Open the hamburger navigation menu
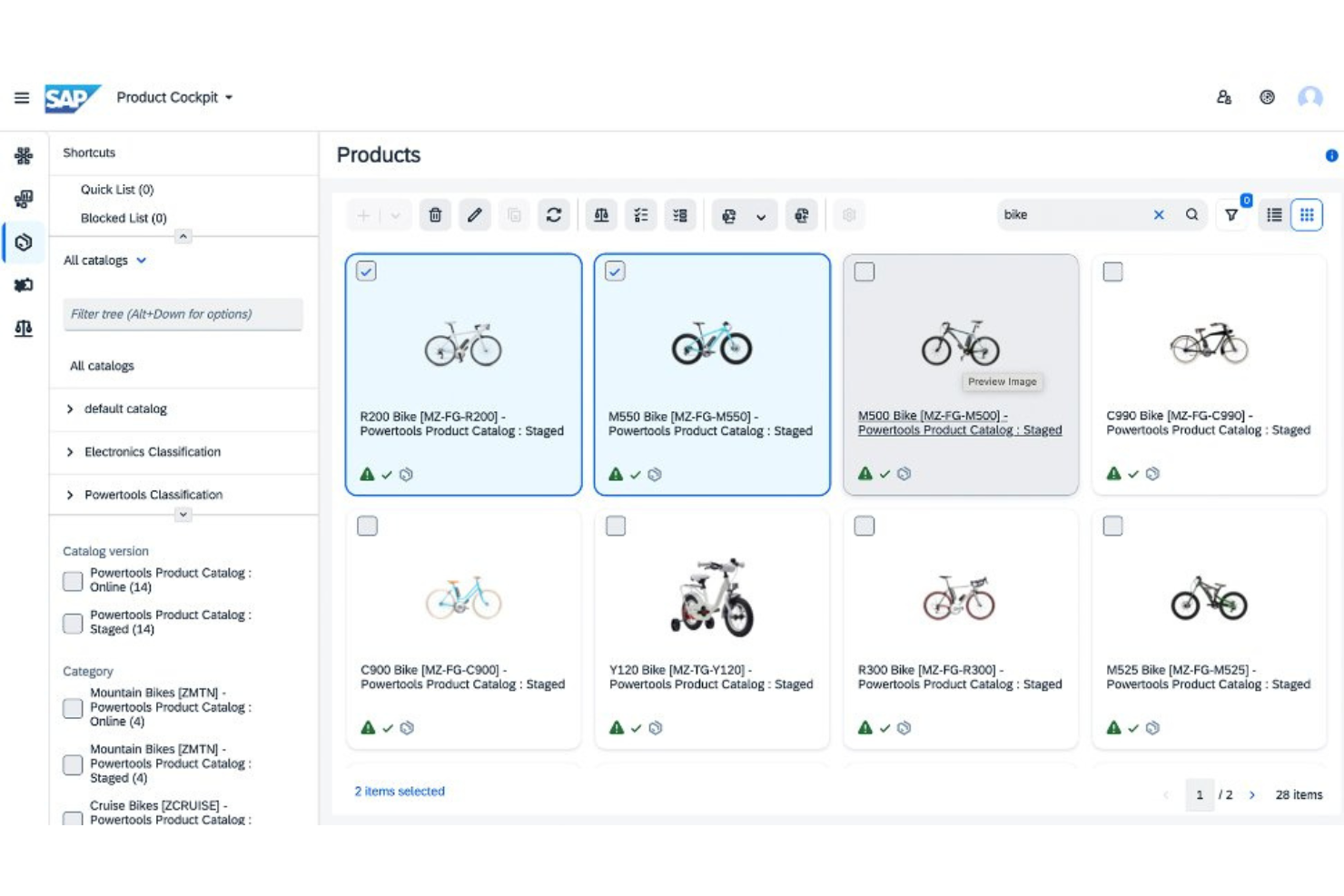This screenshot has width=1344, height=896. [x=22, y=98]
